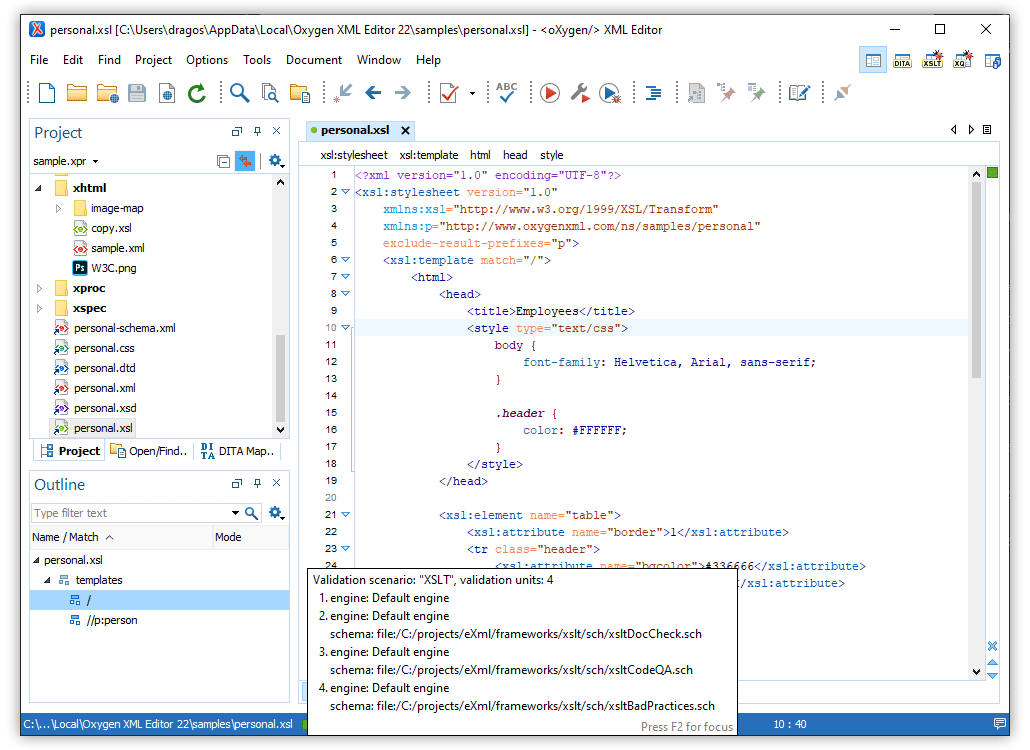Collapse all in Project panel icon
This screenshot has width=1030, height=750.
[223, 161]
